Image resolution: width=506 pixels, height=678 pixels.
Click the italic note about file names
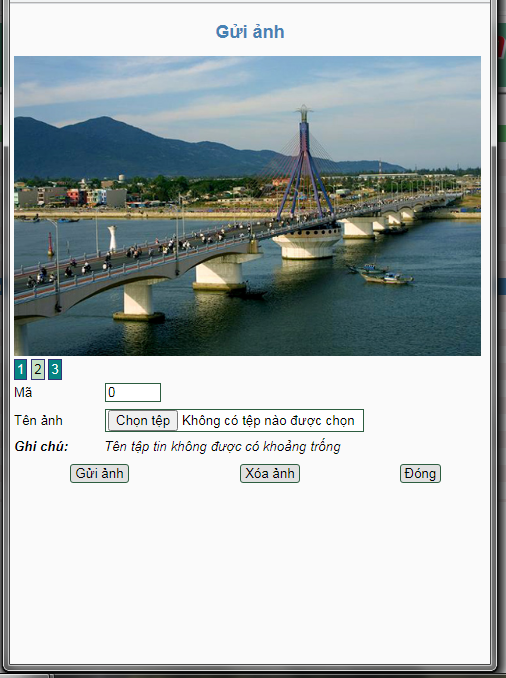223,446
